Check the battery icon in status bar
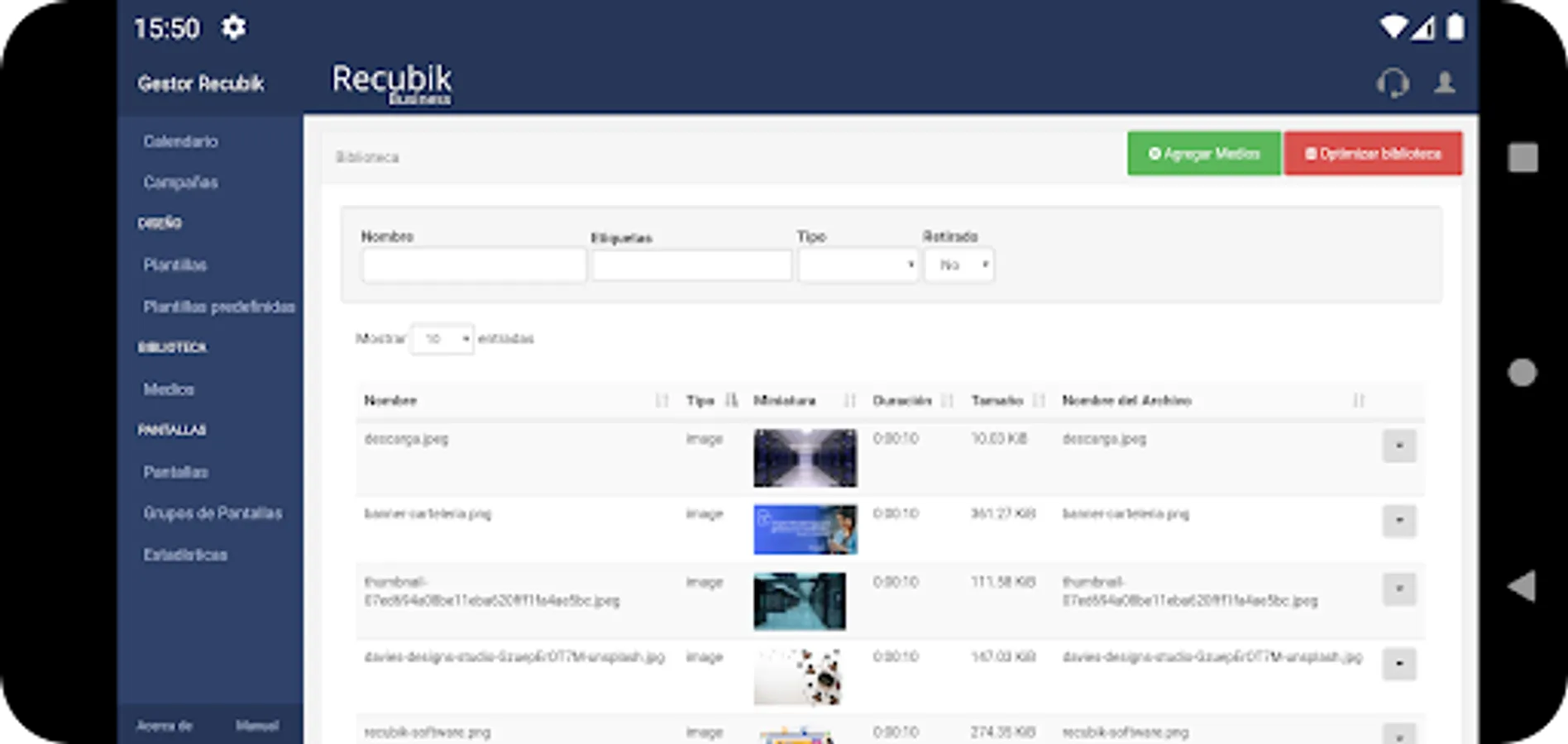Image resolution: width=1568 pixels, height=744 pixels. (x=1455, y=27)
